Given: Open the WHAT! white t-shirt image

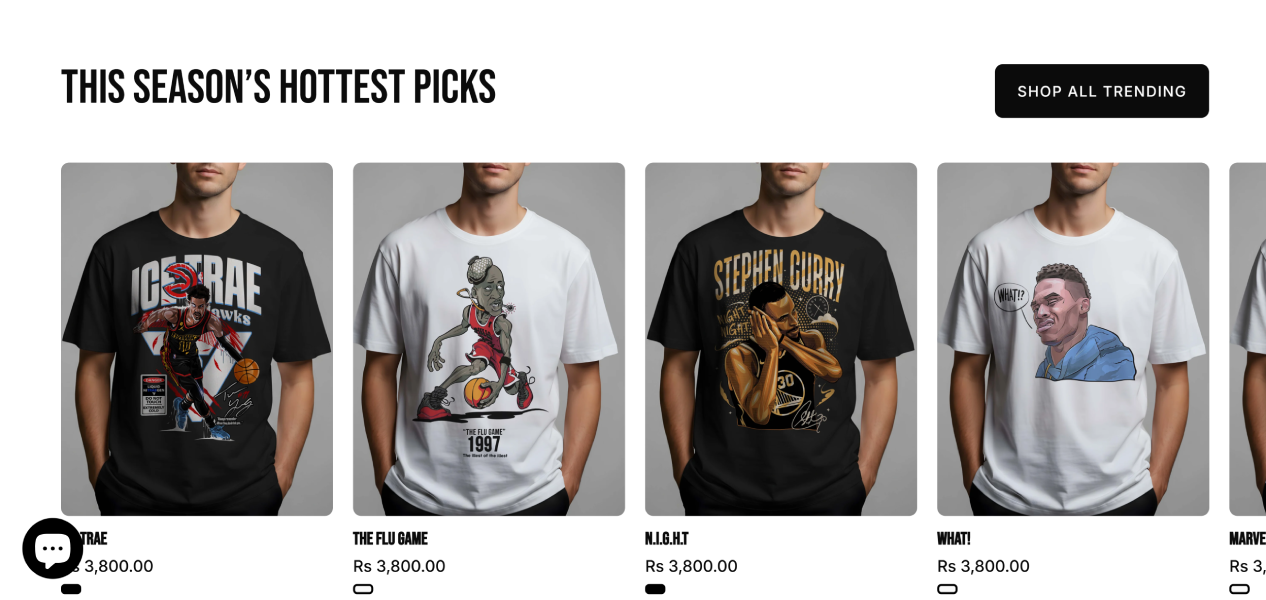Looking at the screenshot, I should coord(1073,339).
